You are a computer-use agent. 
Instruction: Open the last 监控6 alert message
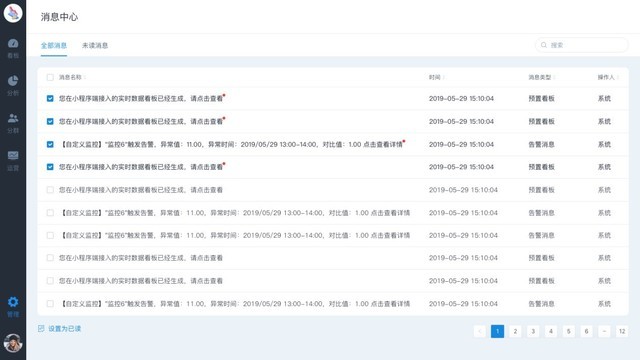coord(235,304)
